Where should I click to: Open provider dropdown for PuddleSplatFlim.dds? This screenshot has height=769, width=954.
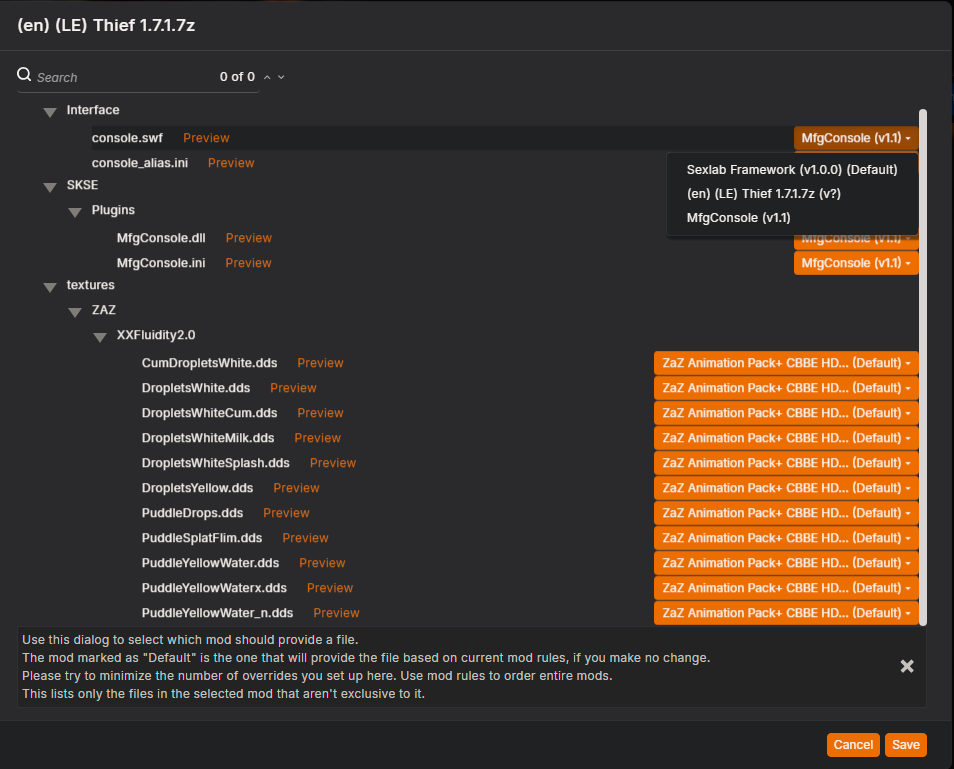pyautogui.click(x=786, y=538)
